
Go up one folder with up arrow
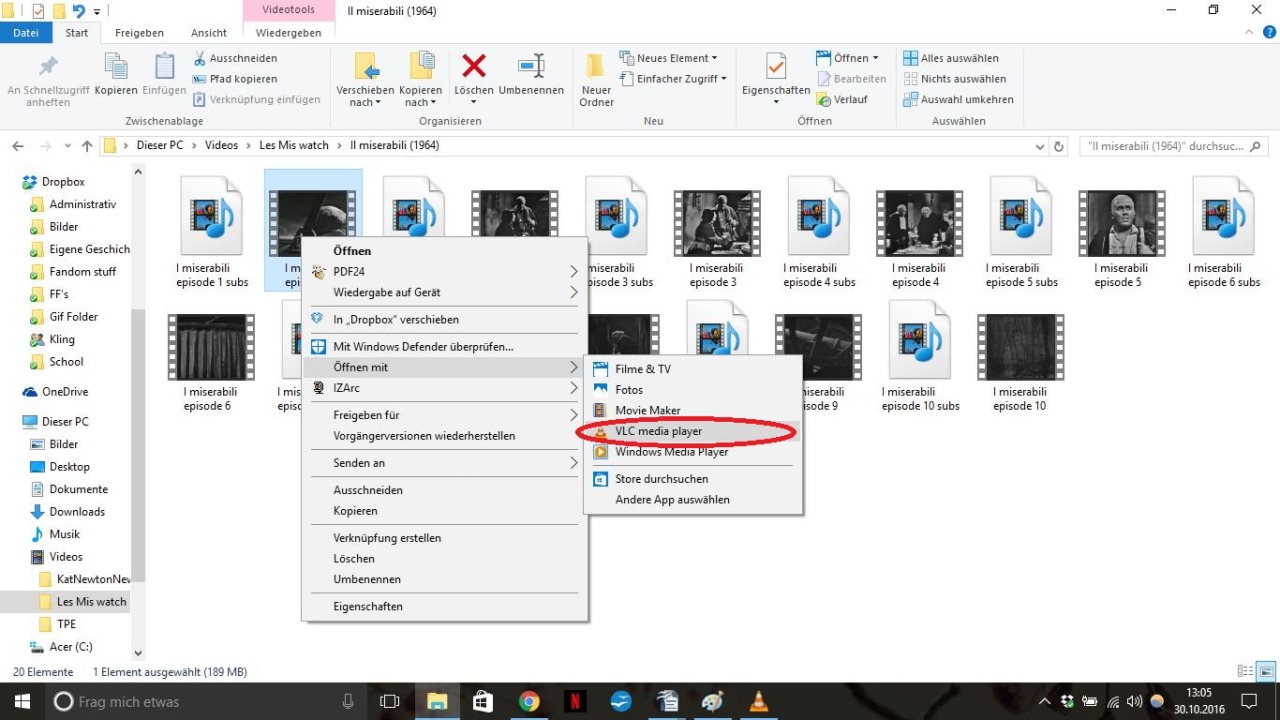click(87, 146)
